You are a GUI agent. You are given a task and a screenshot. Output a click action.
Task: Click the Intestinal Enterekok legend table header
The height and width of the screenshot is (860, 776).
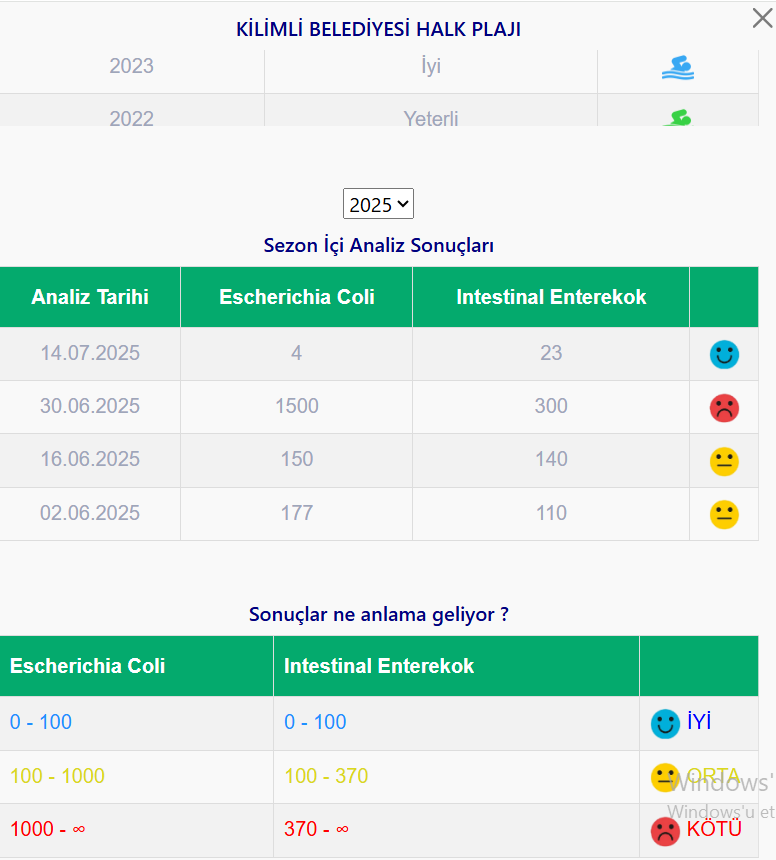456,666
